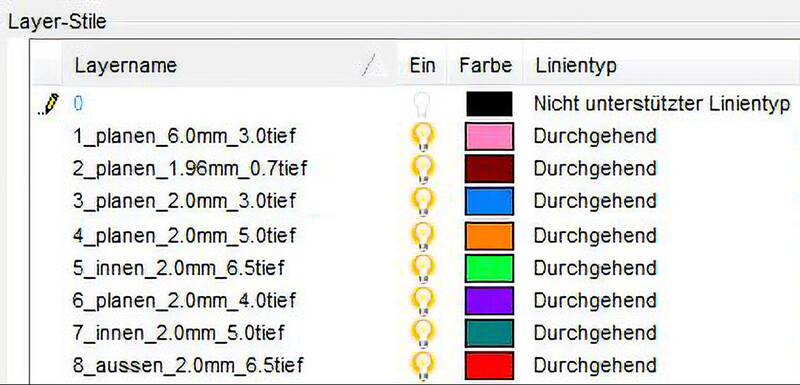Select layer 2_planen_1.96mm_0.7tief

(190, 168)
